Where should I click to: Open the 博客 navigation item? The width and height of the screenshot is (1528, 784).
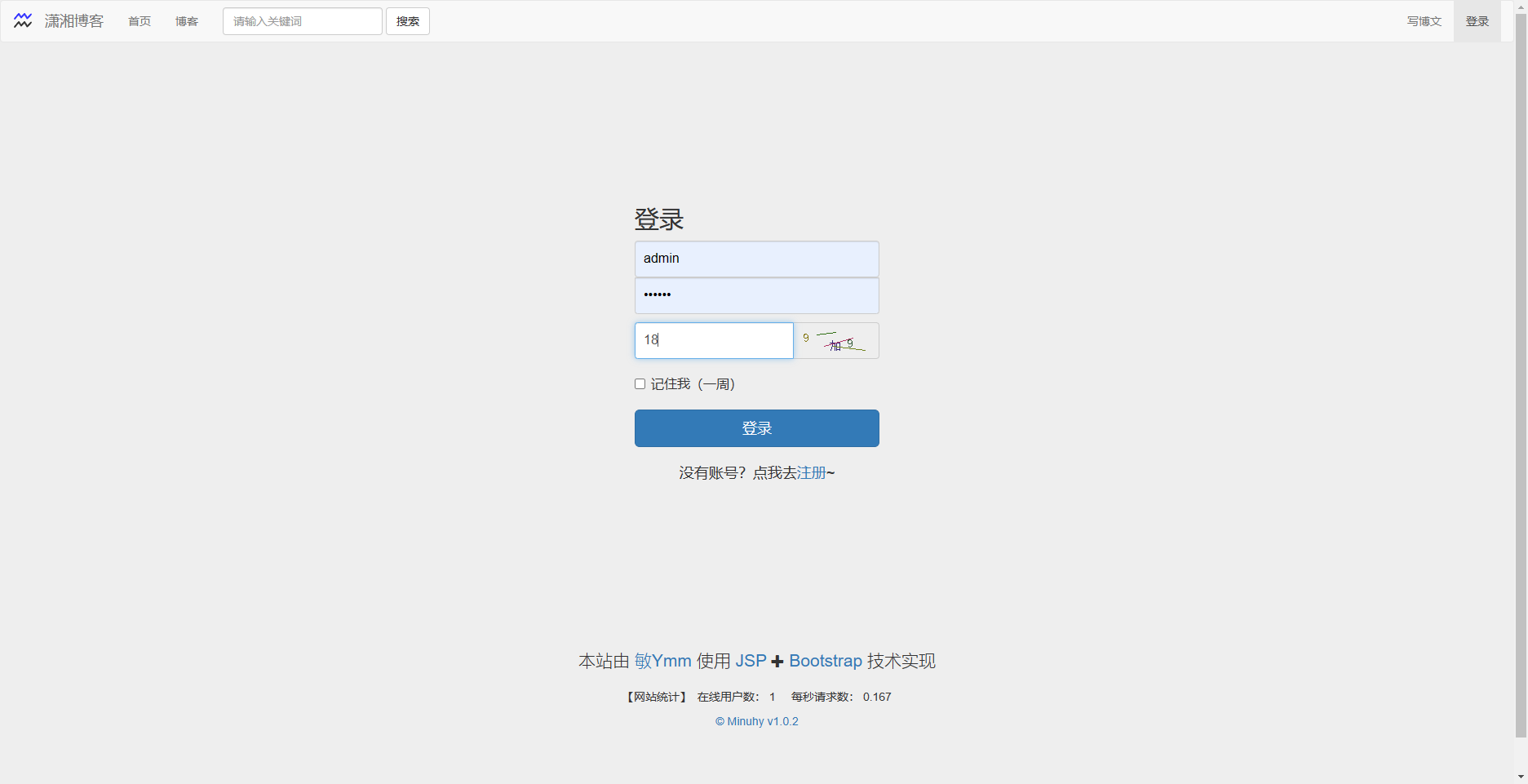tap(187, 21)
